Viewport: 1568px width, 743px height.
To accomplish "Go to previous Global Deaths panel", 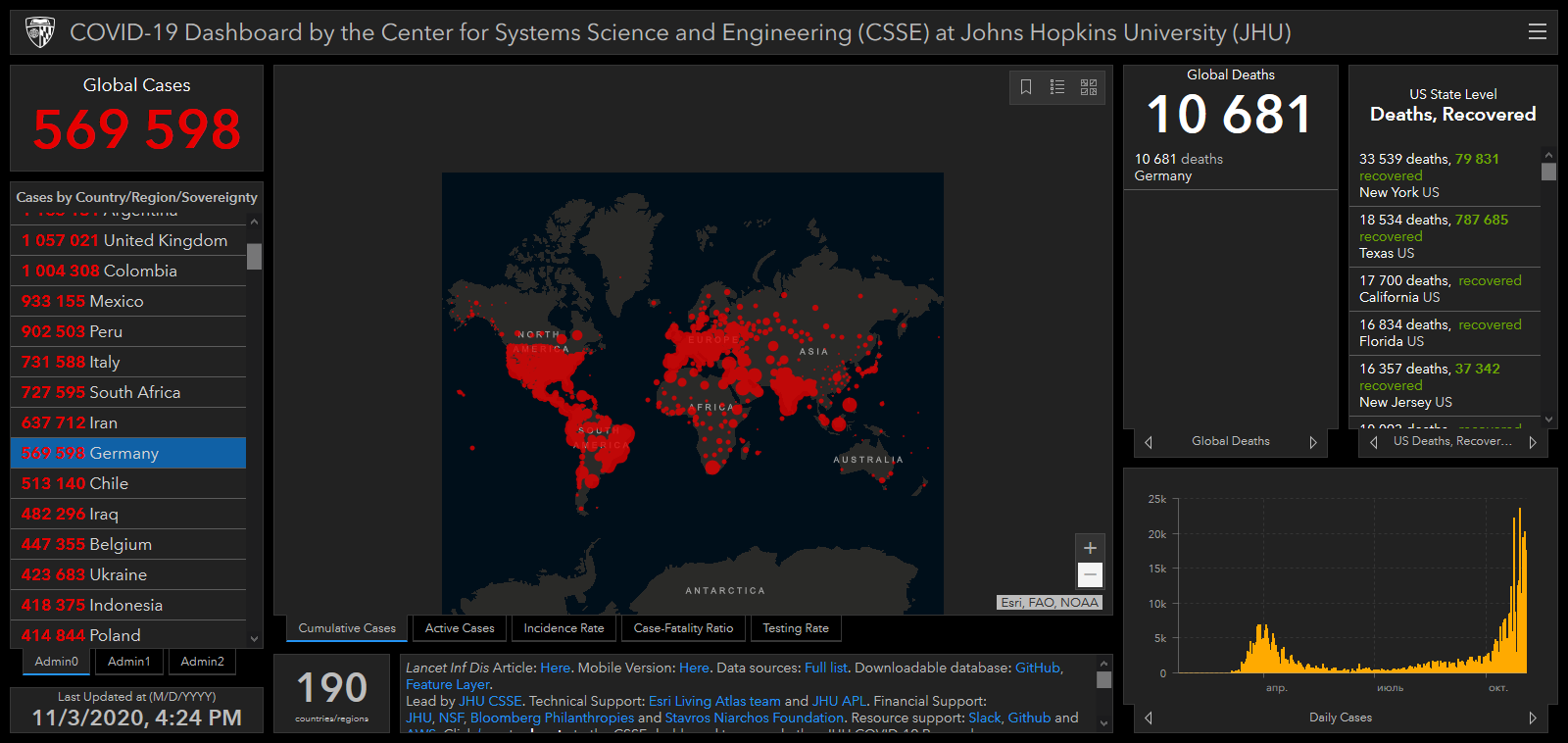I will pos(1149,442).
